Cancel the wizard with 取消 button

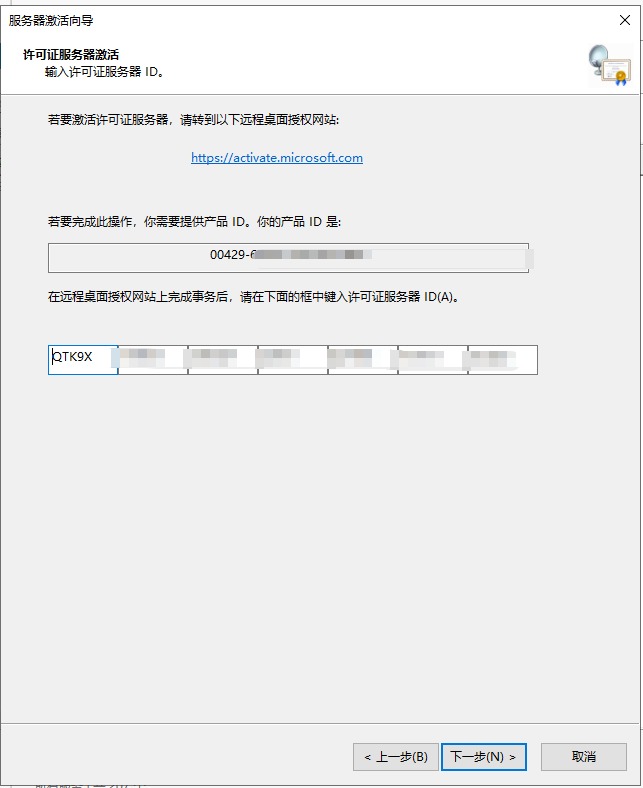click(x=584, y=757)
